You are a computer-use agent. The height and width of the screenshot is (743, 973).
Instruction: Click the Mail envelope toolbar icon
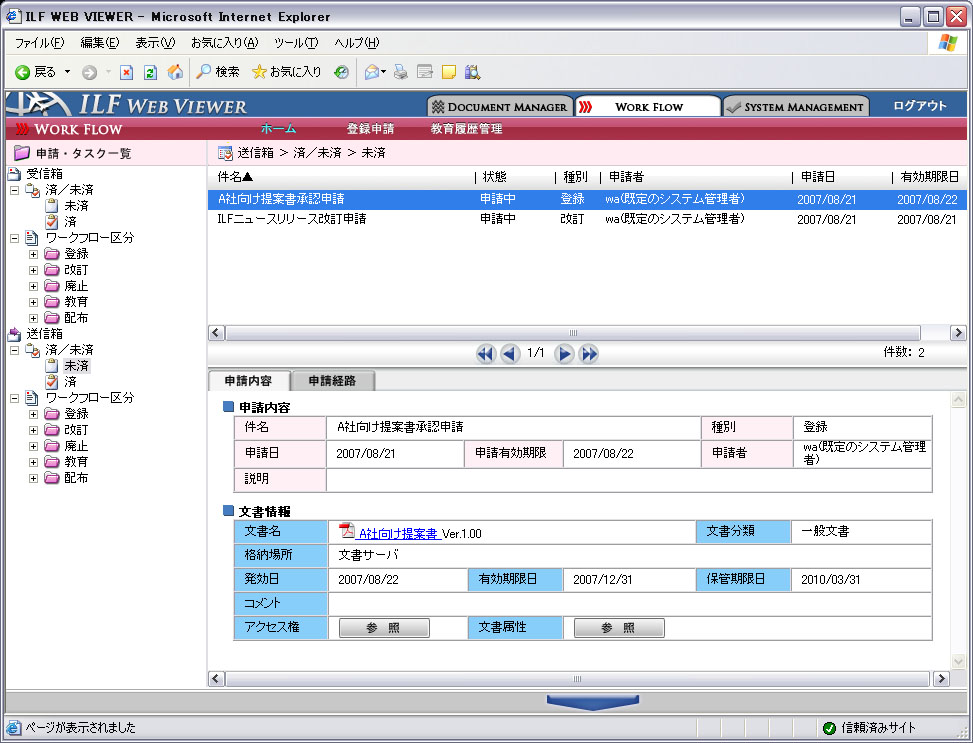point(372,73)
